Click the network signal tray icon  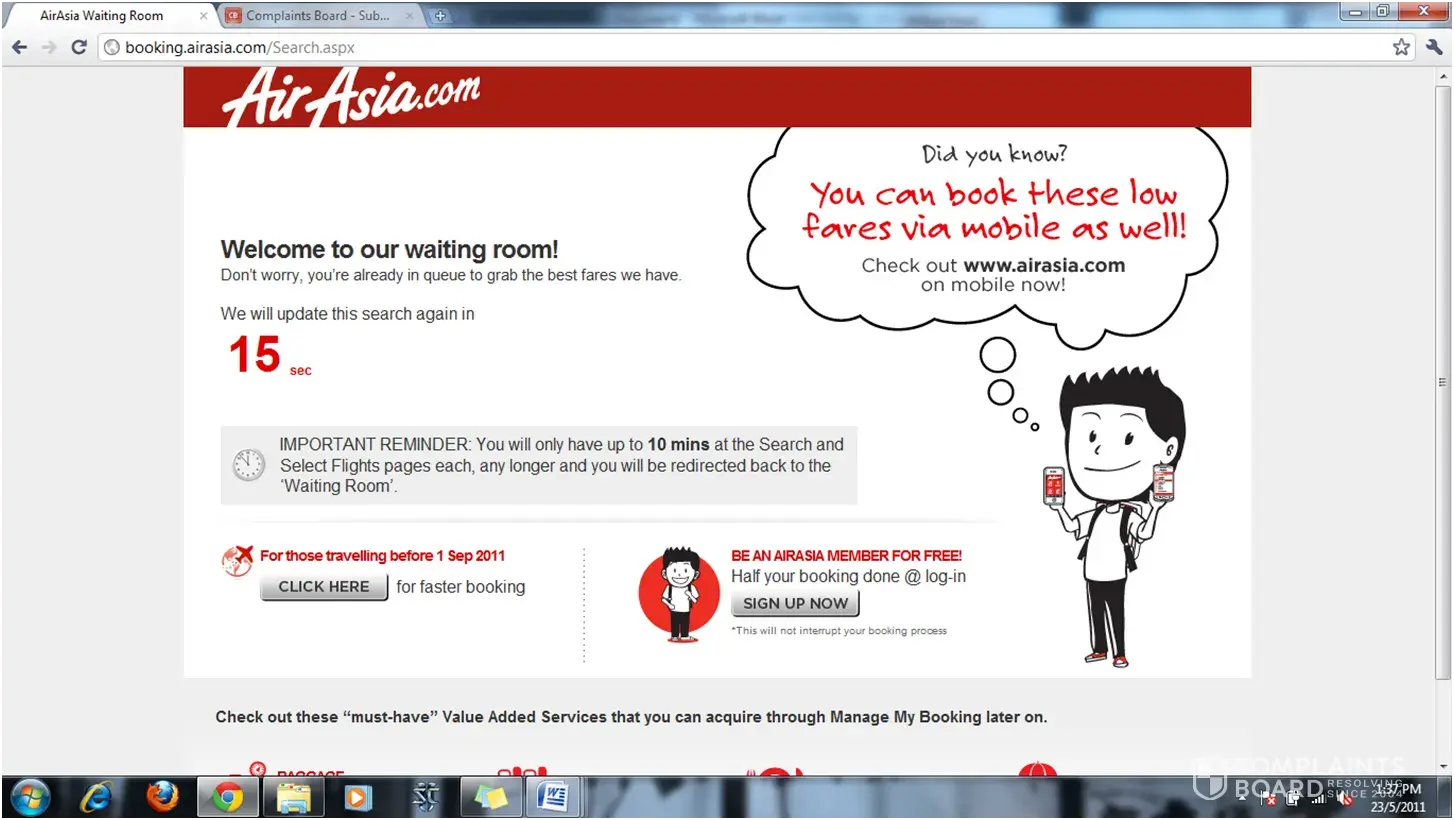[1319, 798]
